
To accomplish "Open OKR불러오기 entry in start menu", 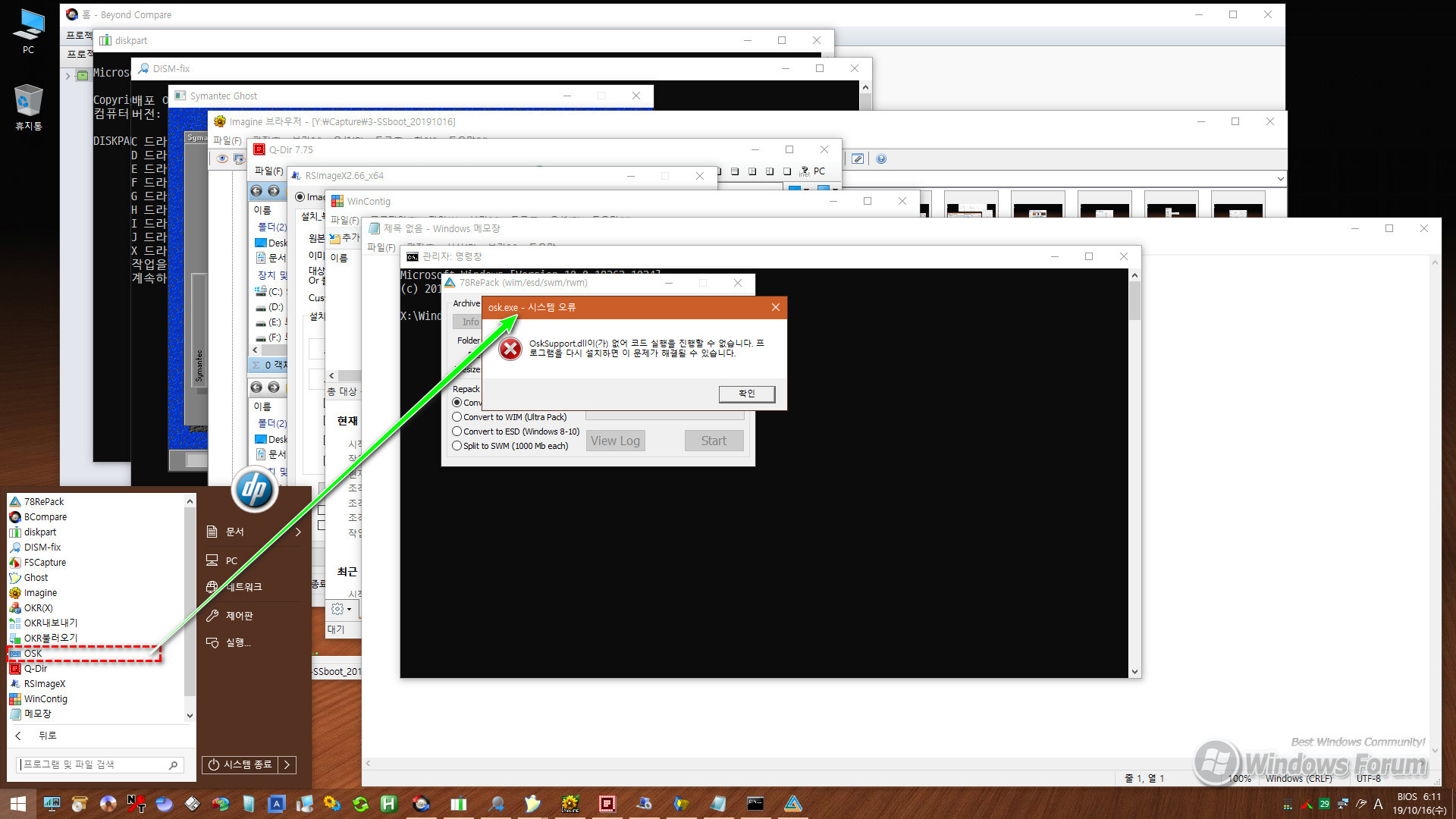I will tap(50, 638).
